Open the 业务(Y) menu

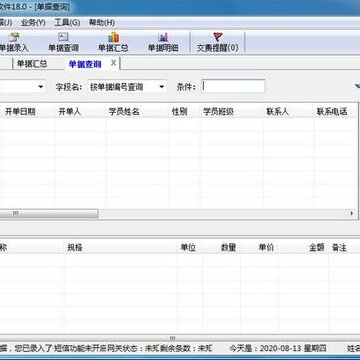click(x=33, y=23)
